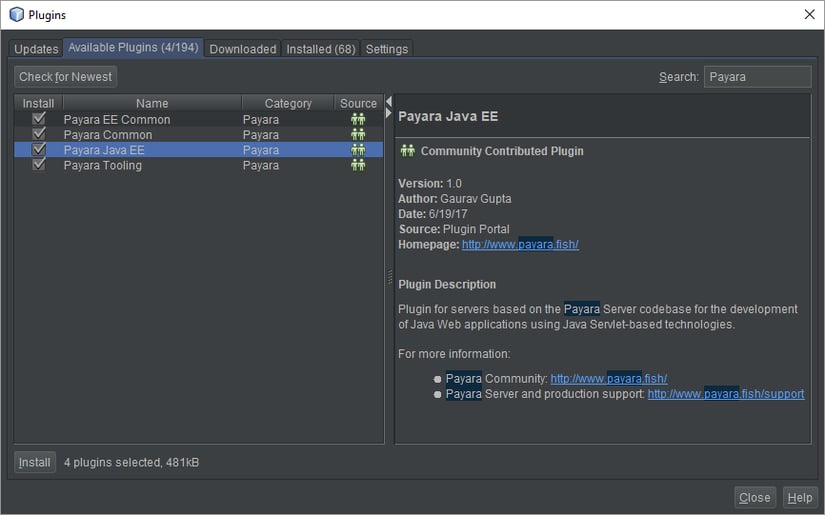Collapse left pane with the left-pointing arrow
This screenshot has width=825, height=515.
[389, 101]
